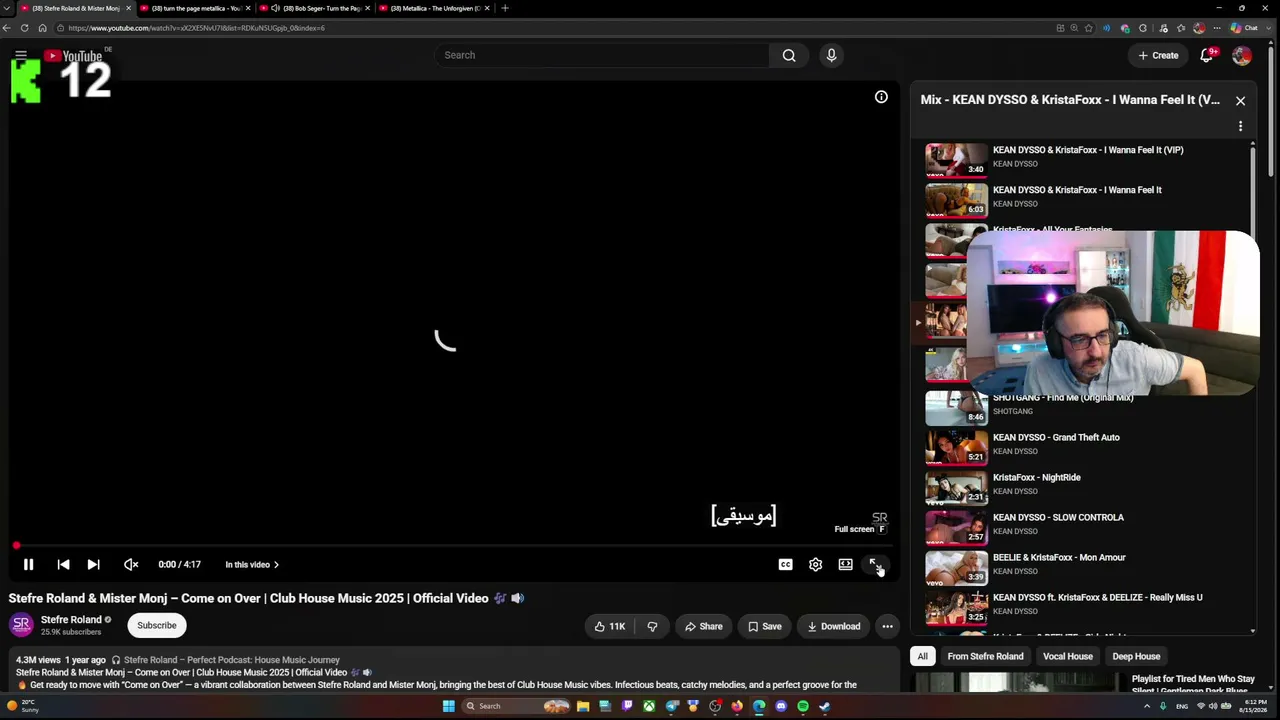Open the Windows Start menu
The image size is (1280, 720).
[x=449, y=707]
